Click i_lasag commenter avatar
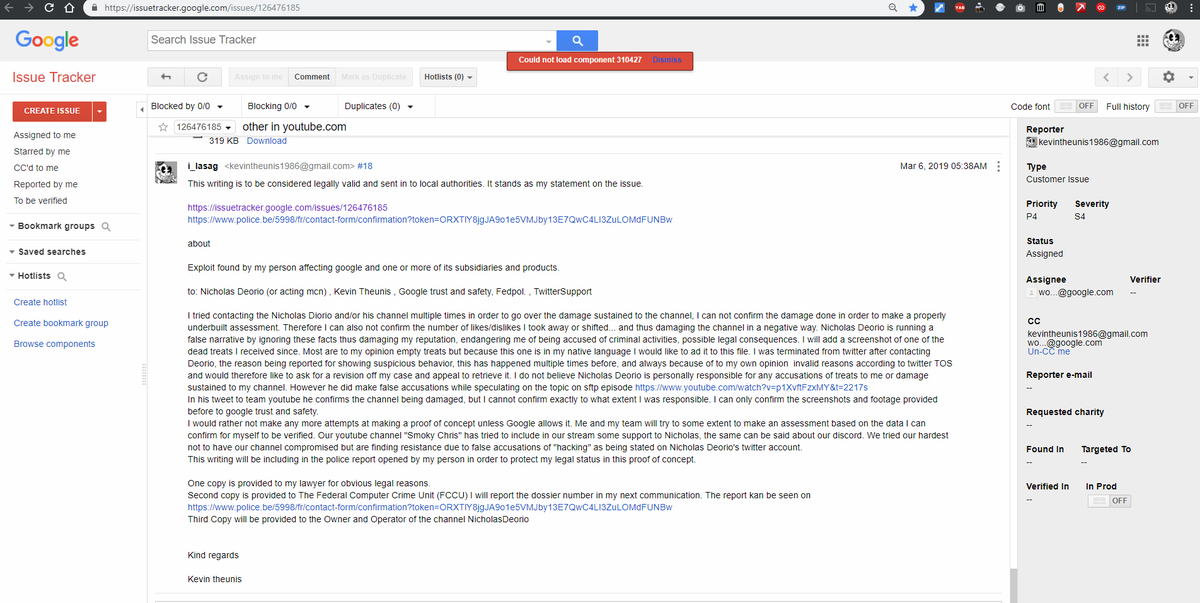Image resolution: width=1200 pixels, height=603 pixels. click(168, 171)
